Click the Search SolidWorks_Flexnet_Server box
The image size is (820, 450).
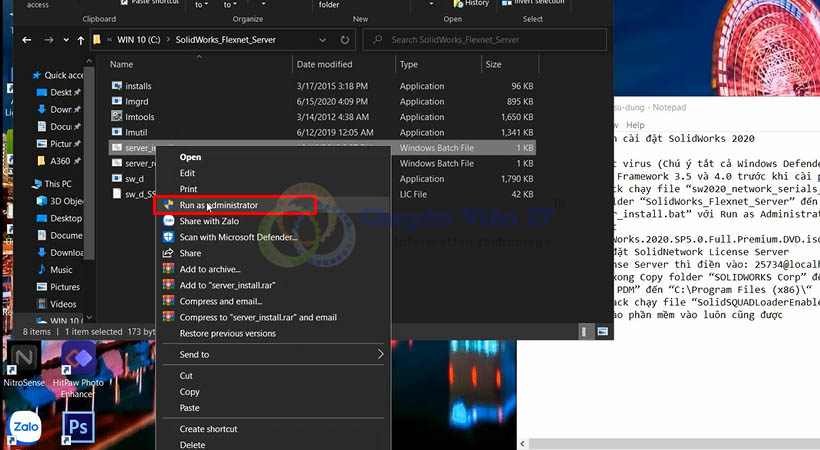[x=480, y=40]
